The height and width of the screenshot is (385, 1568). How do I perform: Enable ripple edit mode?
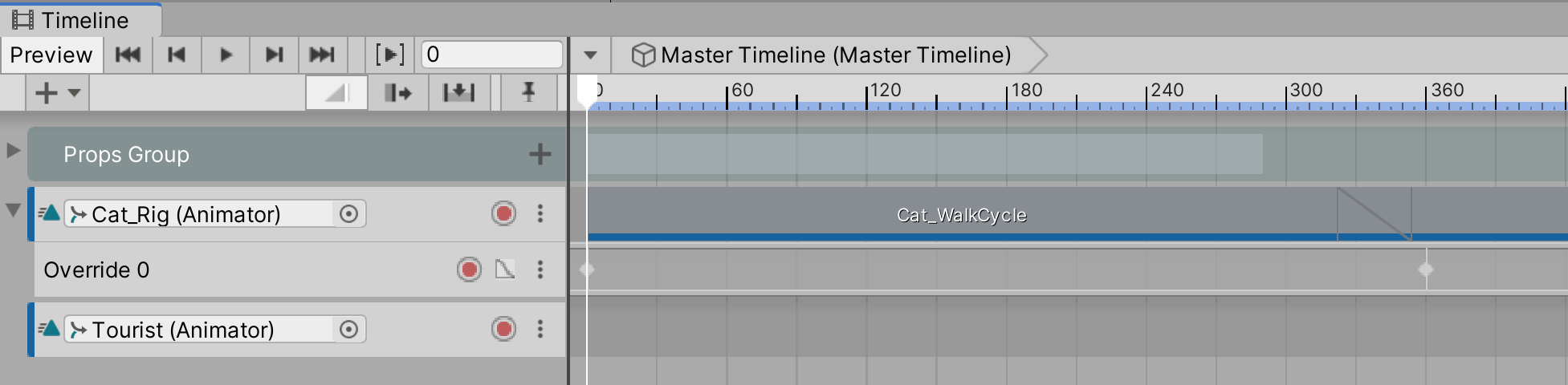point(397,93)
